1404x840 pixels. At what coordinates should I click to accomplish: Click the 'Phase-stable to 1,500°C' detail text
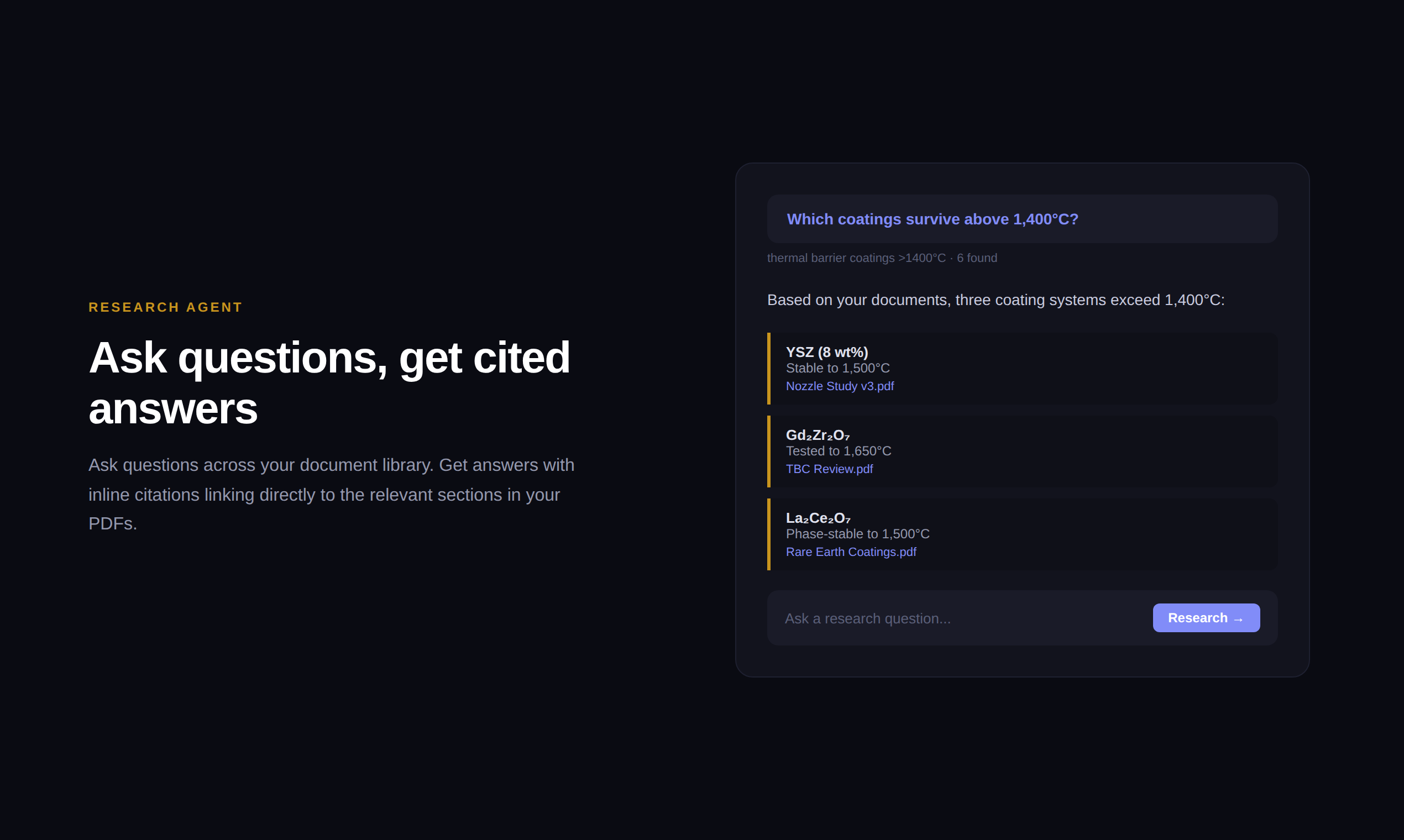[857, 534]
